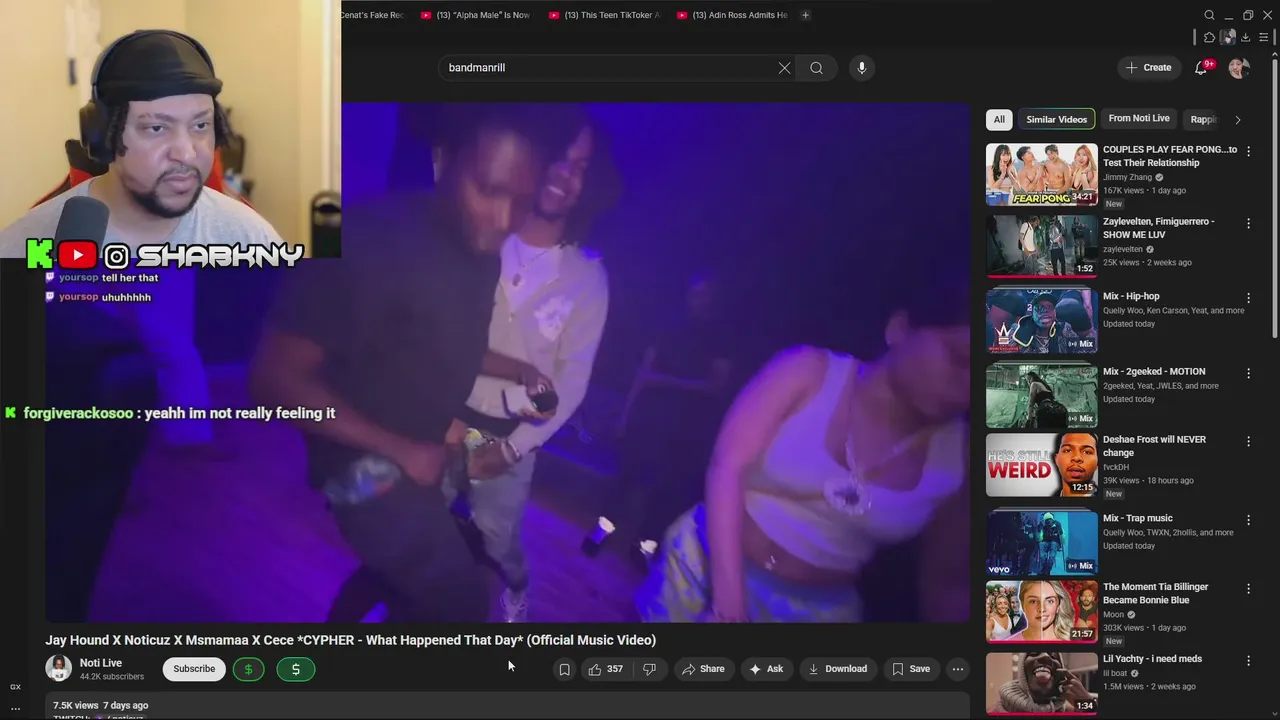Open the Noti Live channel name link

pyautogui.click(x=101, y=663)
